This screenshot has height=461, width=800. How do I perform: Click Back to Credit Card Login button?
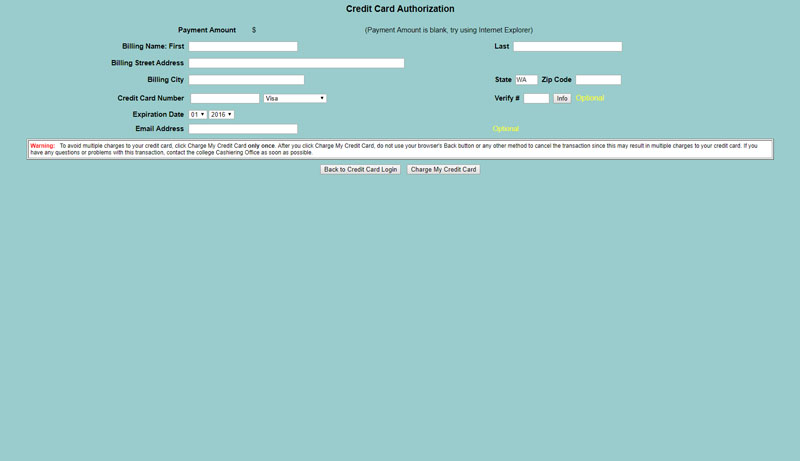click(360, 169)
